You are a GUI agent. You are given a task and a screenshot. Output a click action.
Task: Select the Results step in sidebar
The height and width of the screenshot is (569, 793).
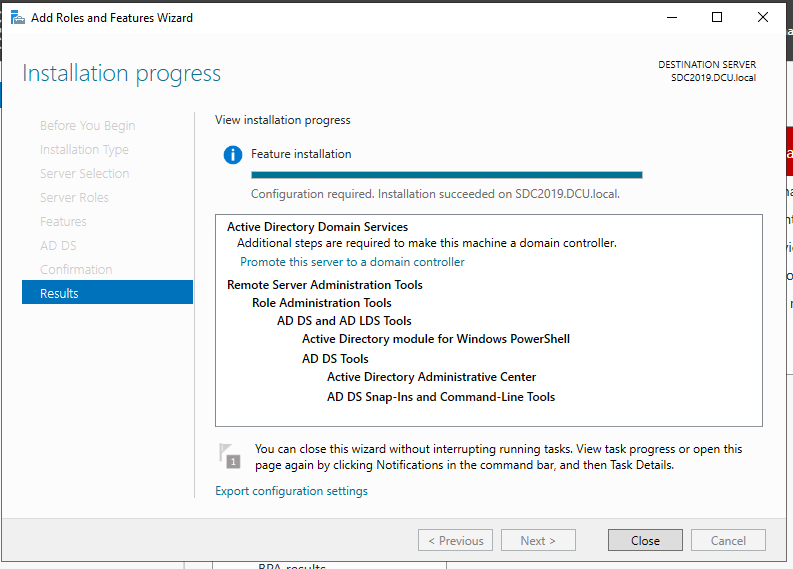(107, 293)
